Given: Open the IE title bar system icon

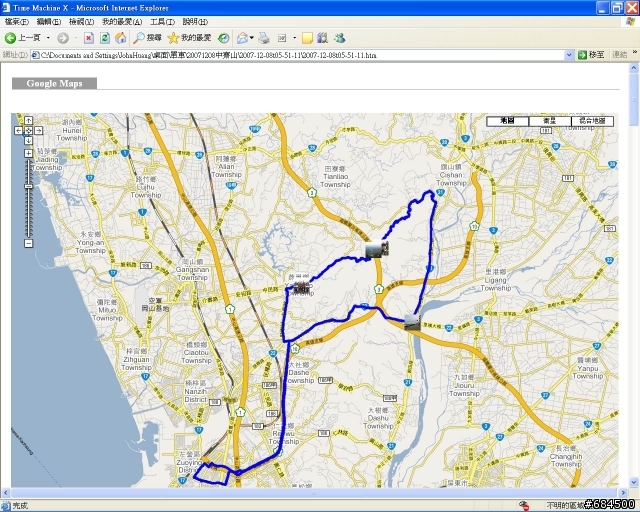Looking at the screenshot, I should 6,8.
